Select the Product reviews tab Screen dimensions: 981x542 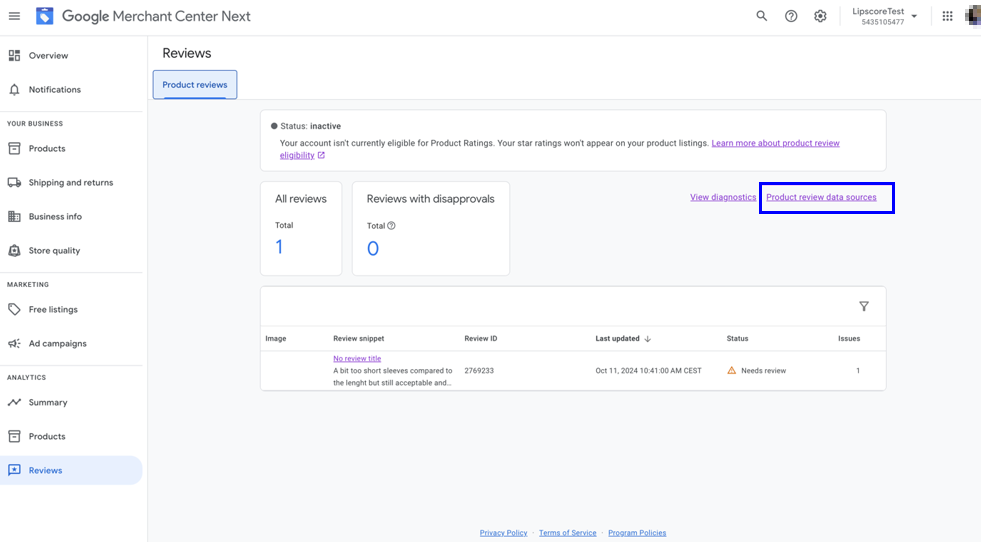(195, 85)
